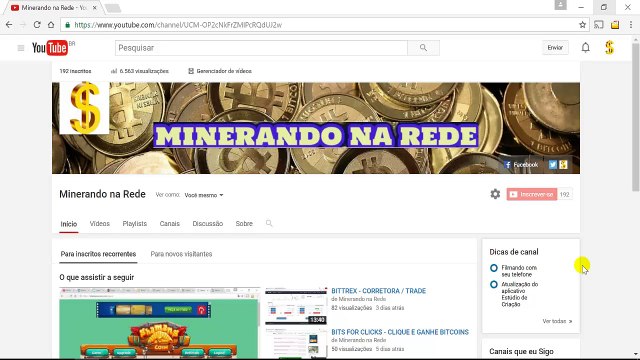The width and height of the screenshot is (640, 360).
Task: Switch to the Início tab
Action: 69,224
